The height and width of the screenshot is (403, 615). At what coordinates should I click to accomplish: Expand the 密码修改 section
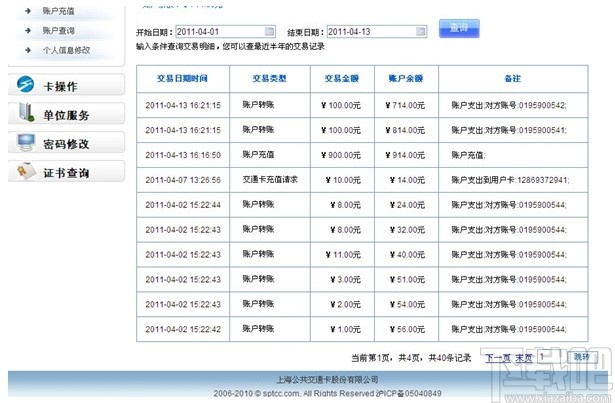click(66, 143)
